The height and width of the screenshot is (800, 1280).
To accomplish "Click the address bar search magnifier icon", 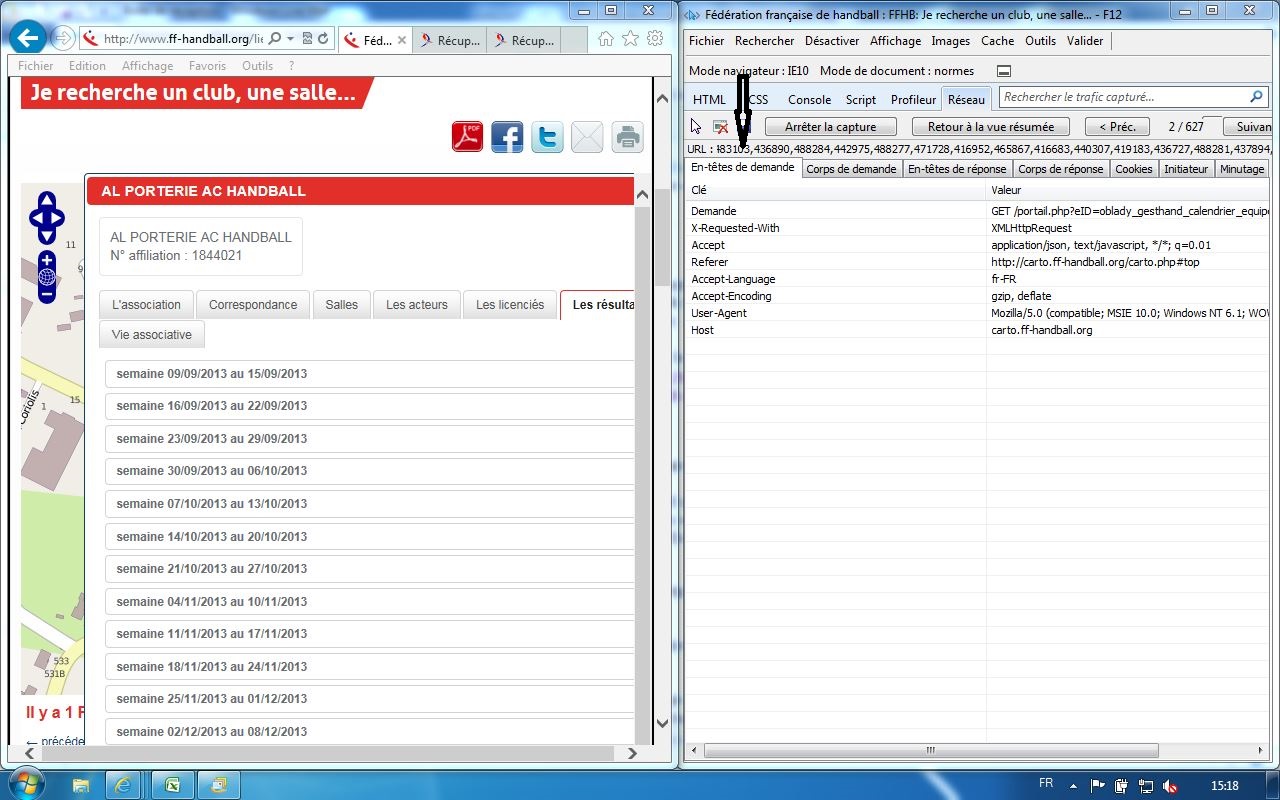I will 275,39.
